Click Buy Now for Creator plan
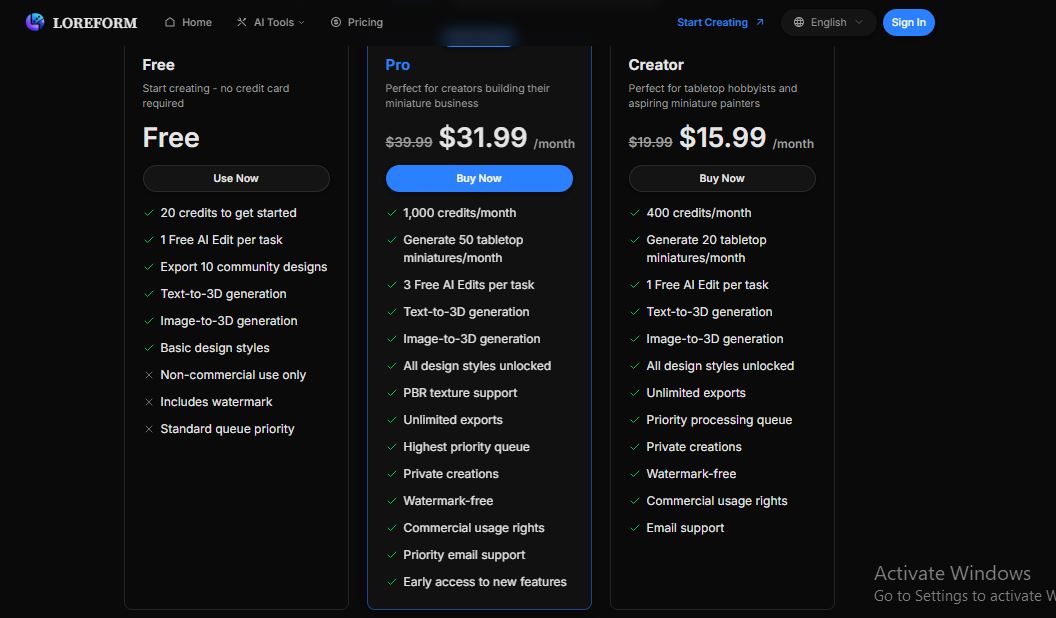Image resolution: width=1056 pixels, height=618 pixels. [x=722, y=178]
